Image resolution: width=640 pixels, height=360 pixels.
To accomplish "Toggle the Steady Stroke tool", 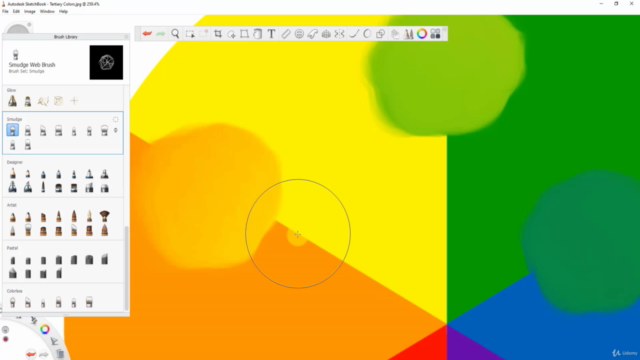I will coord(354,34).
